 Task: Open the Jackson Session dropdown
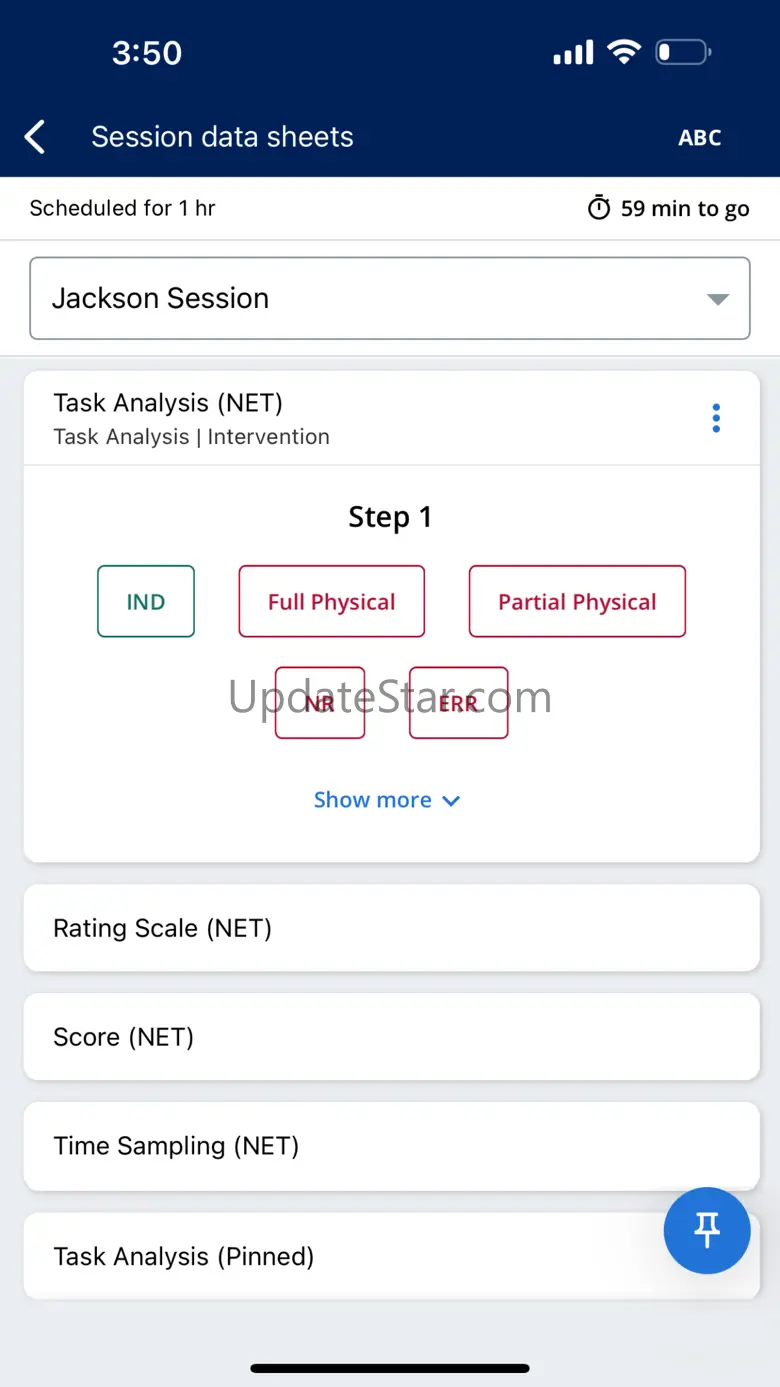point(390,298)
